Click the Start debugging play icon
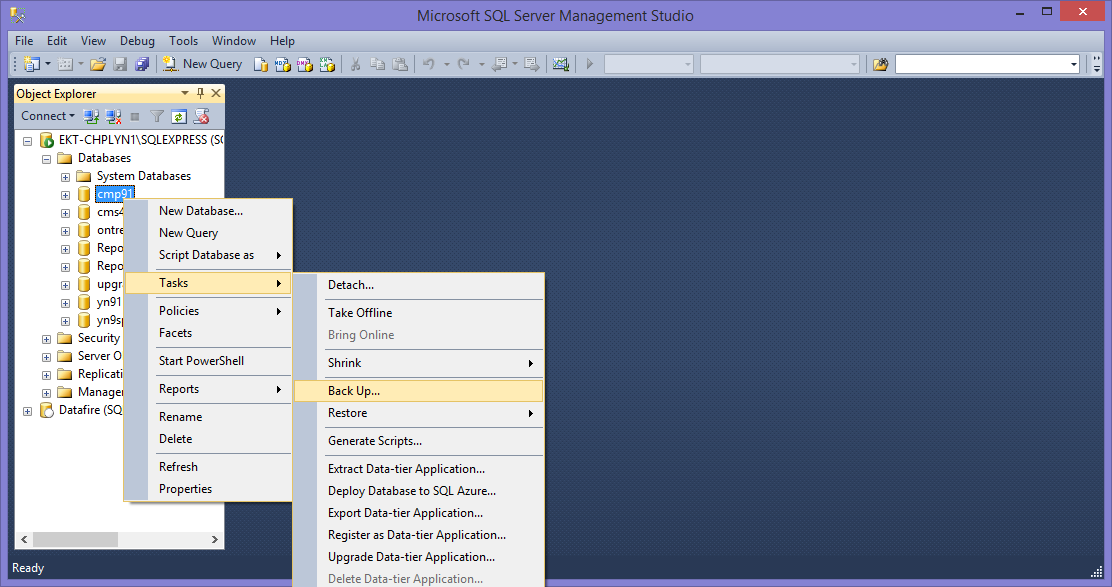1112x587 pixels. pos(589,65)
